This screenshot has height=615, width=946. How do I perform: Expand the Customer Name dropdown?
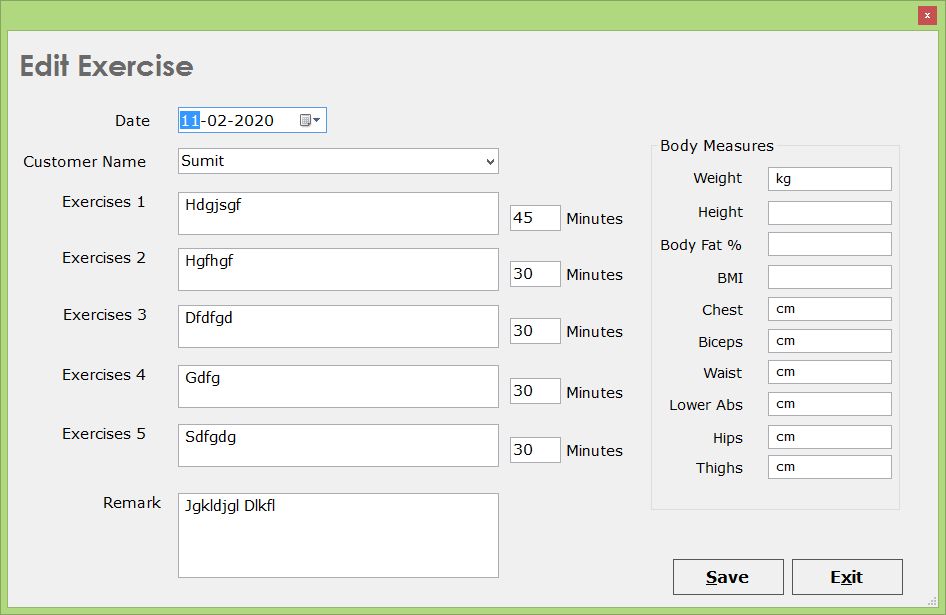point(490,161)
